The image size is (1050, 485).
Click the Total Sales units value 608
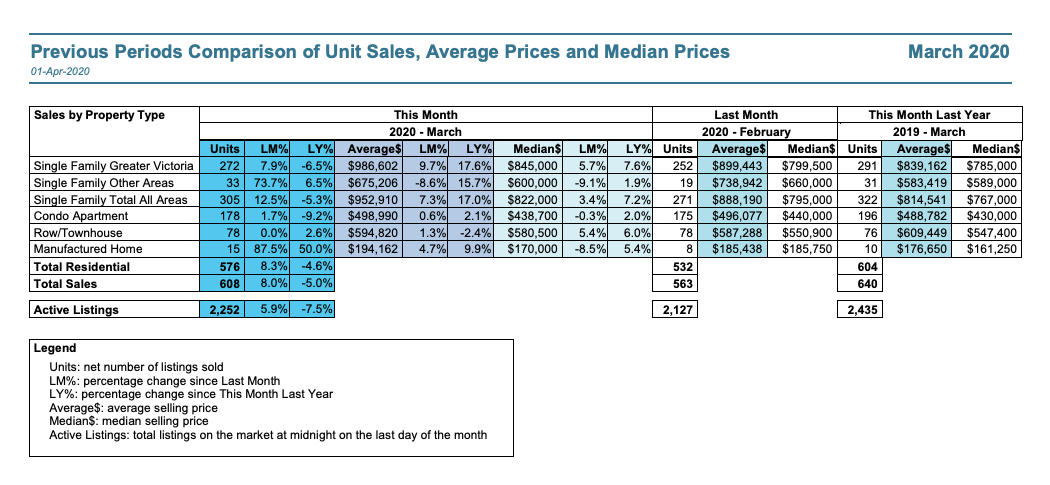tap(227, 282)
